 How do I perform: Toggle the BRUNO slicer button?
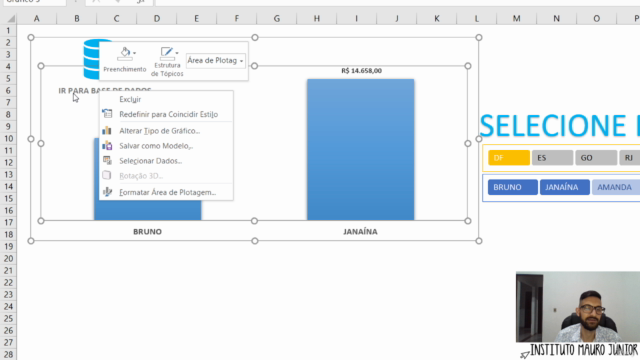coord(513,187)
